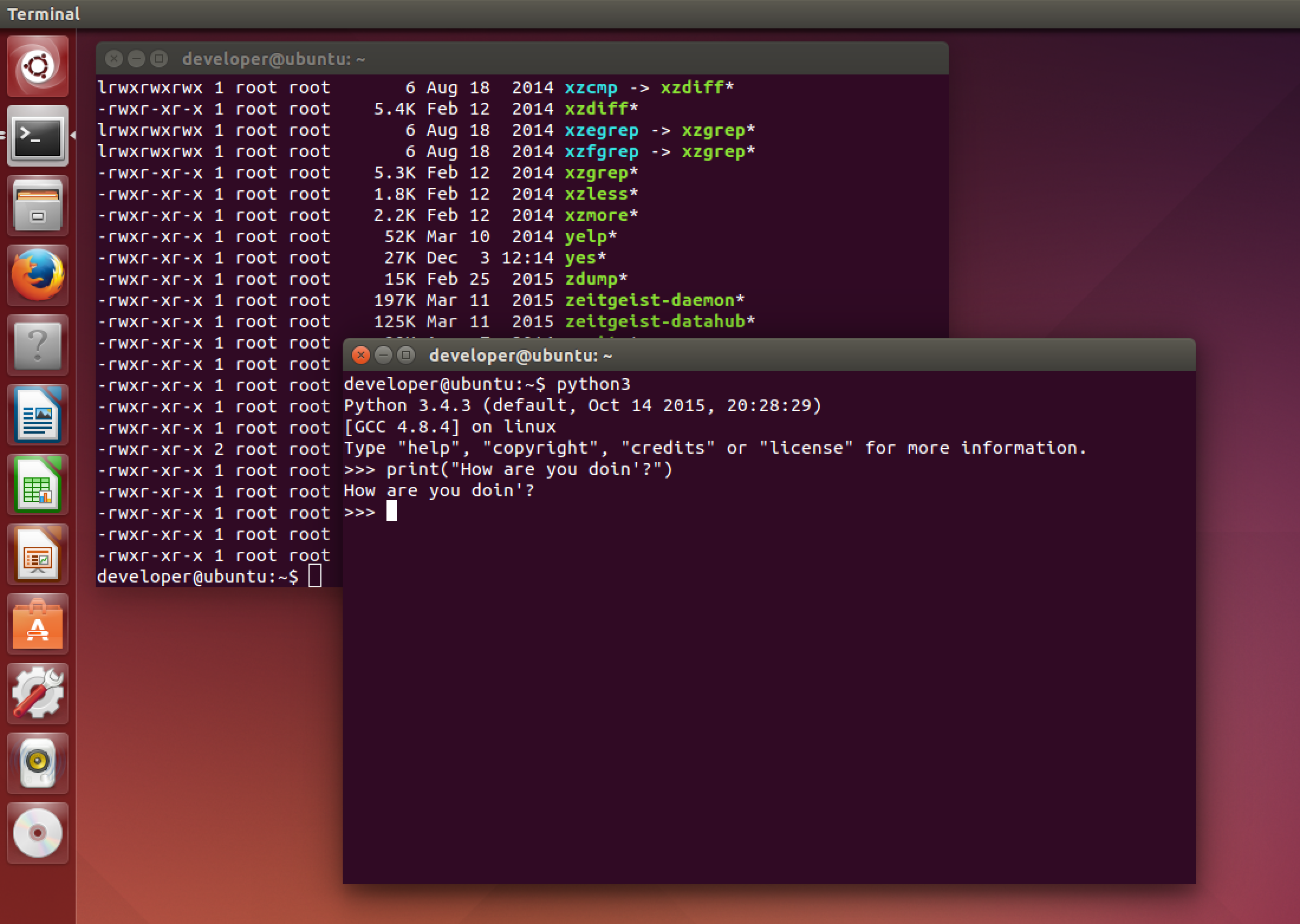Open the Ubuntu Dash search launcher
Image resolution: width=1300 pixels, height=924 pixels.
(38, 66)
